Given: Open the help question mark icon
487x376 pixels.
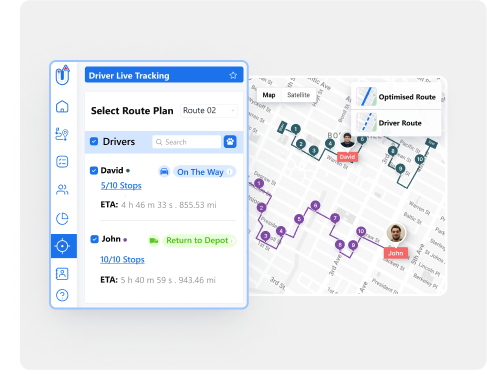Looking at the screenshot, I should 62,295.
